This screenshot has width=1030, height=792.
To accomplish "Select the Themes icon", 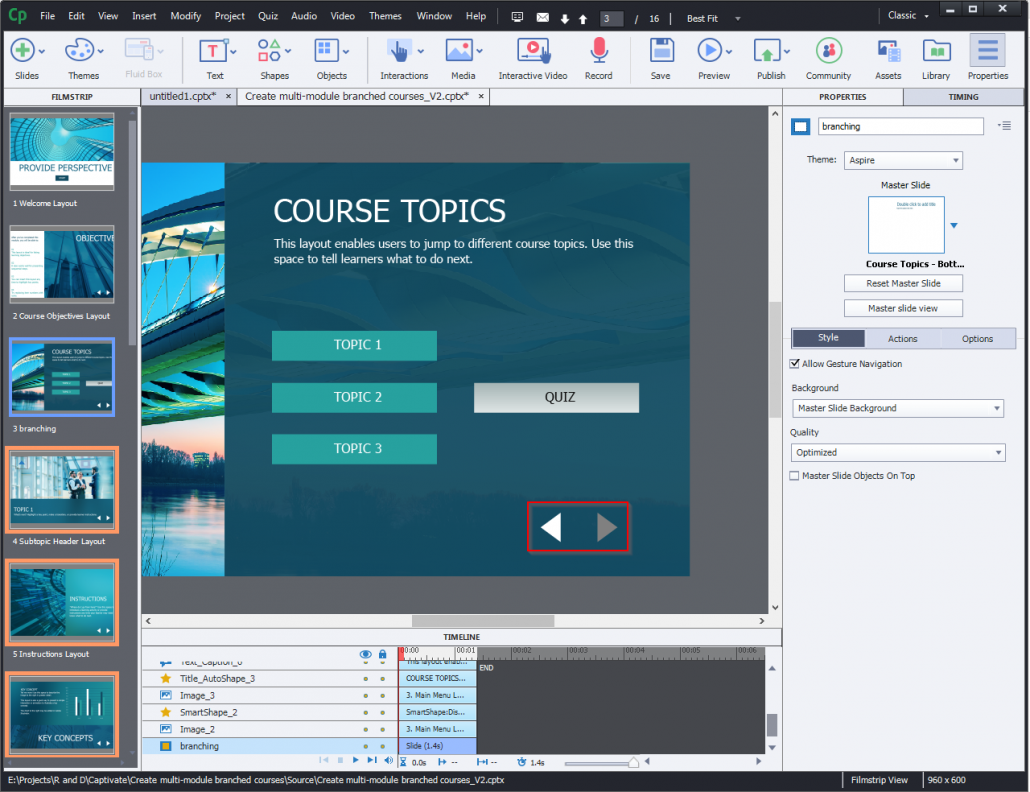I will coord(80,52).
